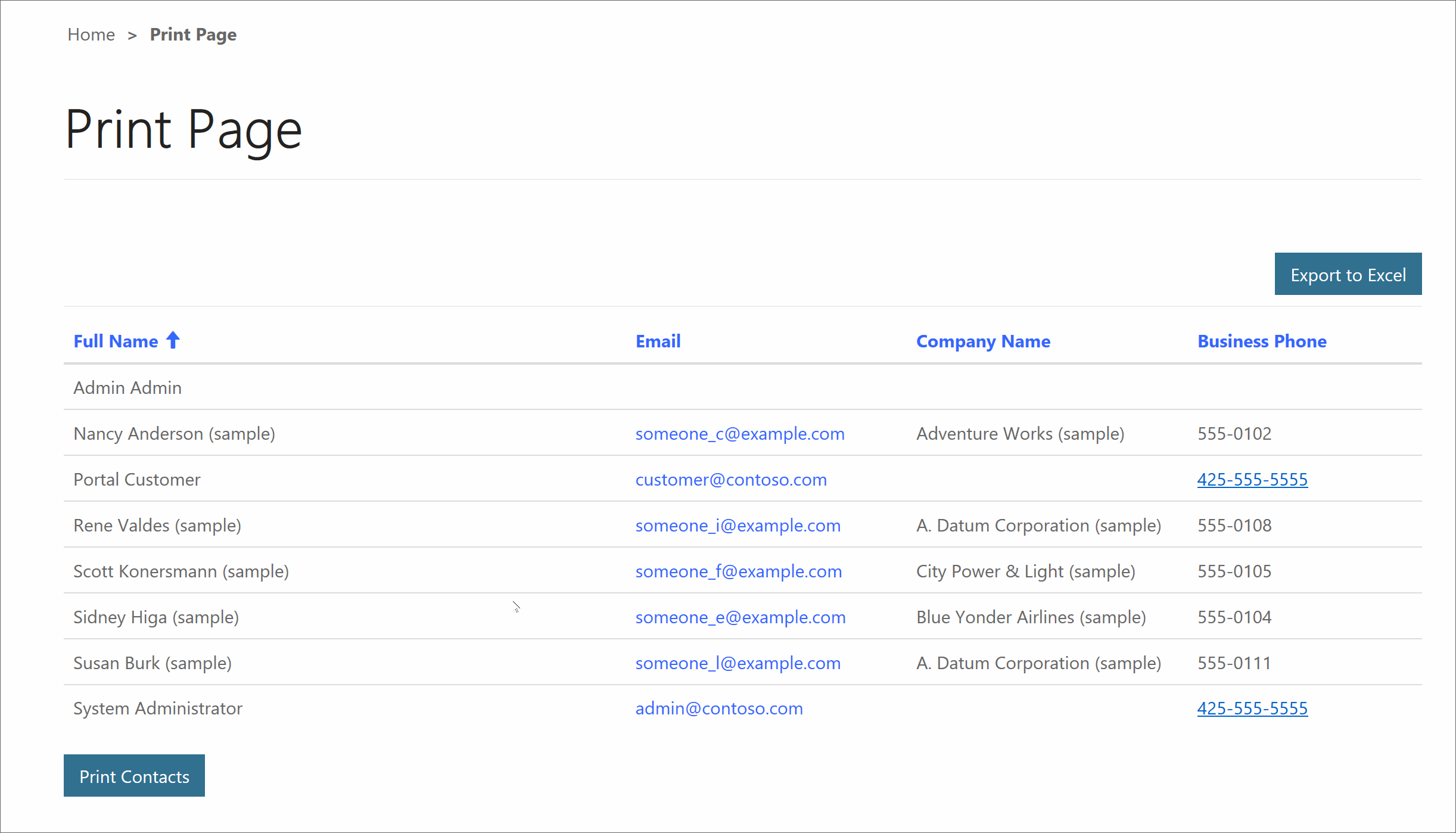Click System Administrator's phone number link

pyautogui.click(x=1252, y=708)
